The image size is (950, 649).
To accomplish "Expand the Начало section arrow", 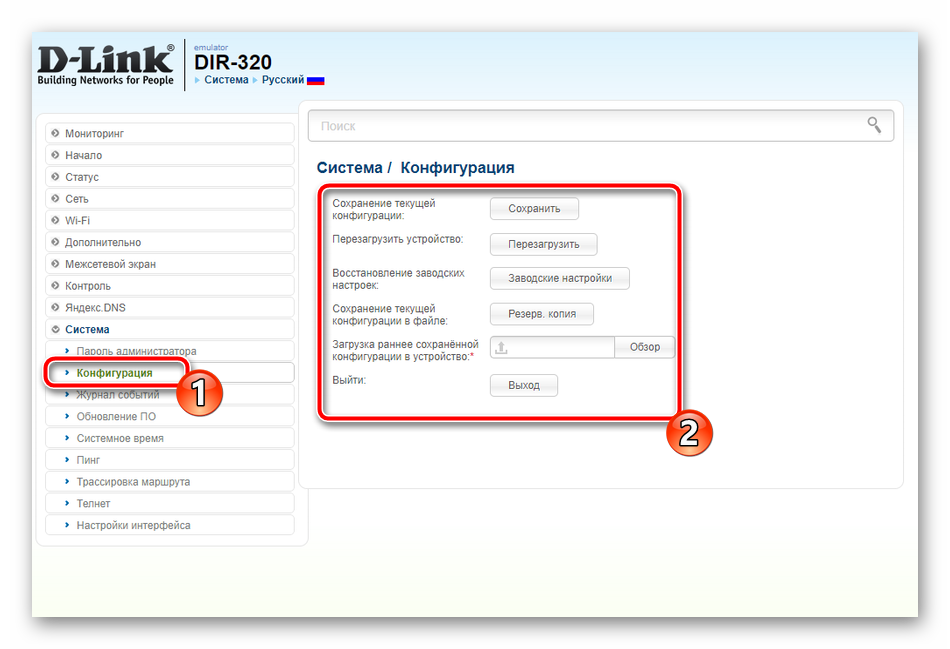I will 56,155.
